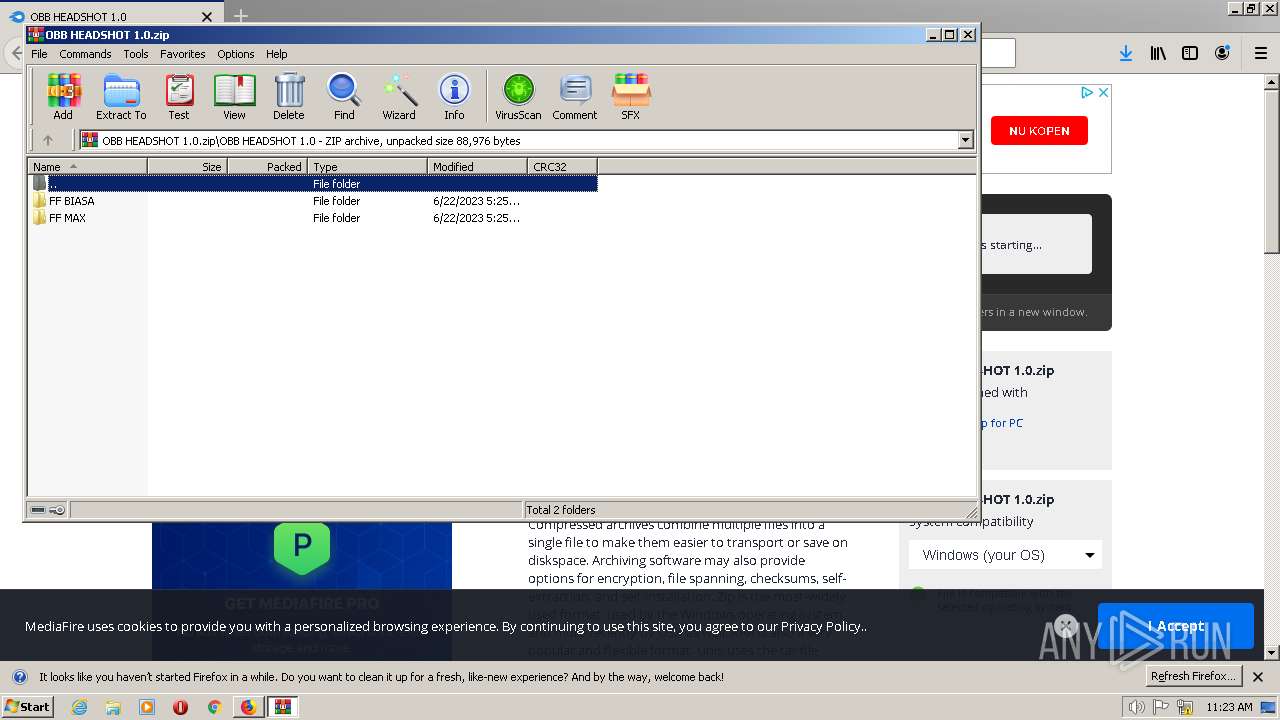Click Refresh Firefox button

1192,676
